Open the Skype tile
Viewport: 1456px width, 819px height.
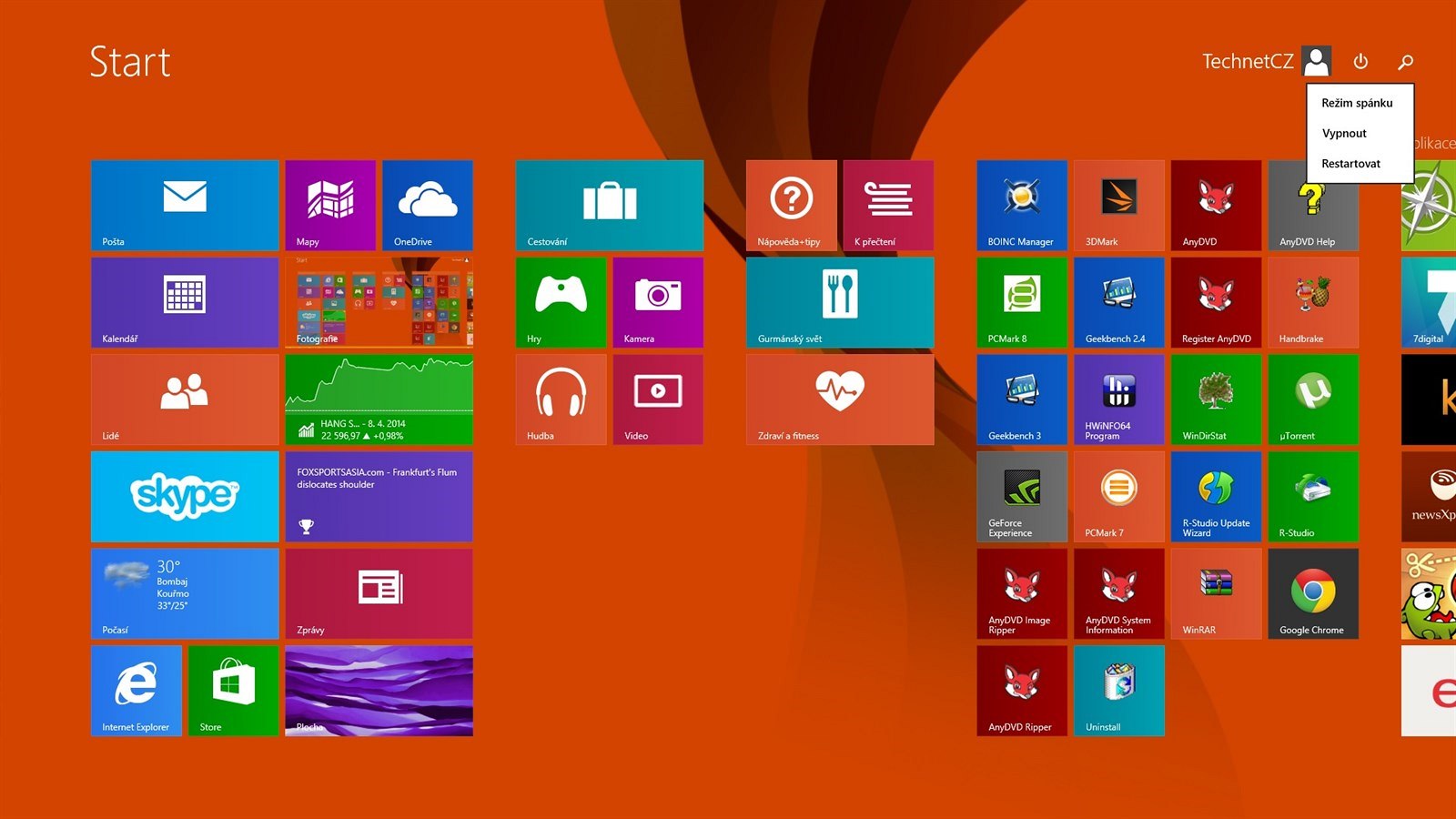coord(185,496)
